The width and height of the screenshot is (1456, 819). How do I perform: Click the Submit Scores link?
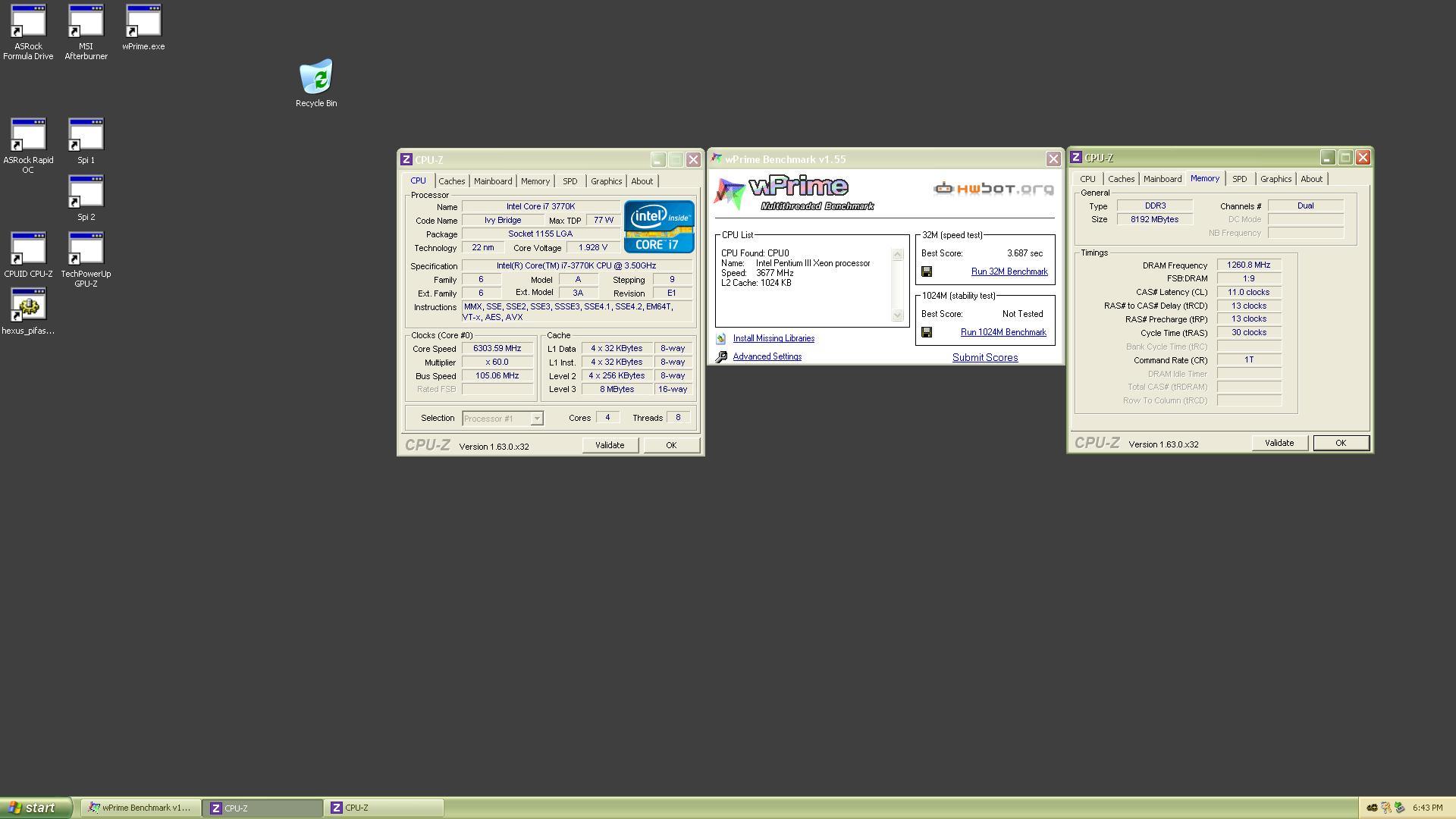[985, 358]
